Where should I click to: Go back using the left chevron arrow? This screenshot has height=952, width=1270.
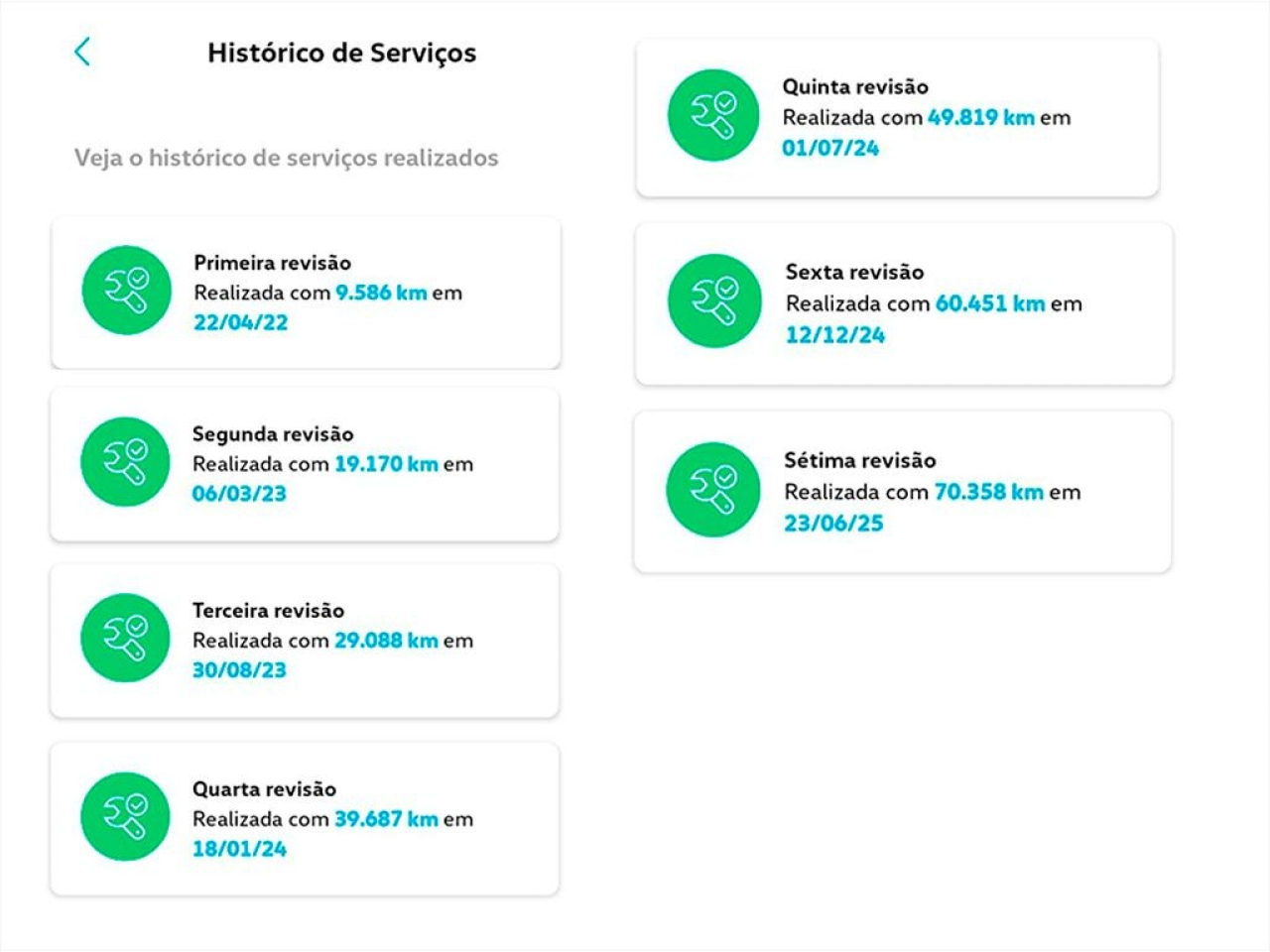point(82,52)
